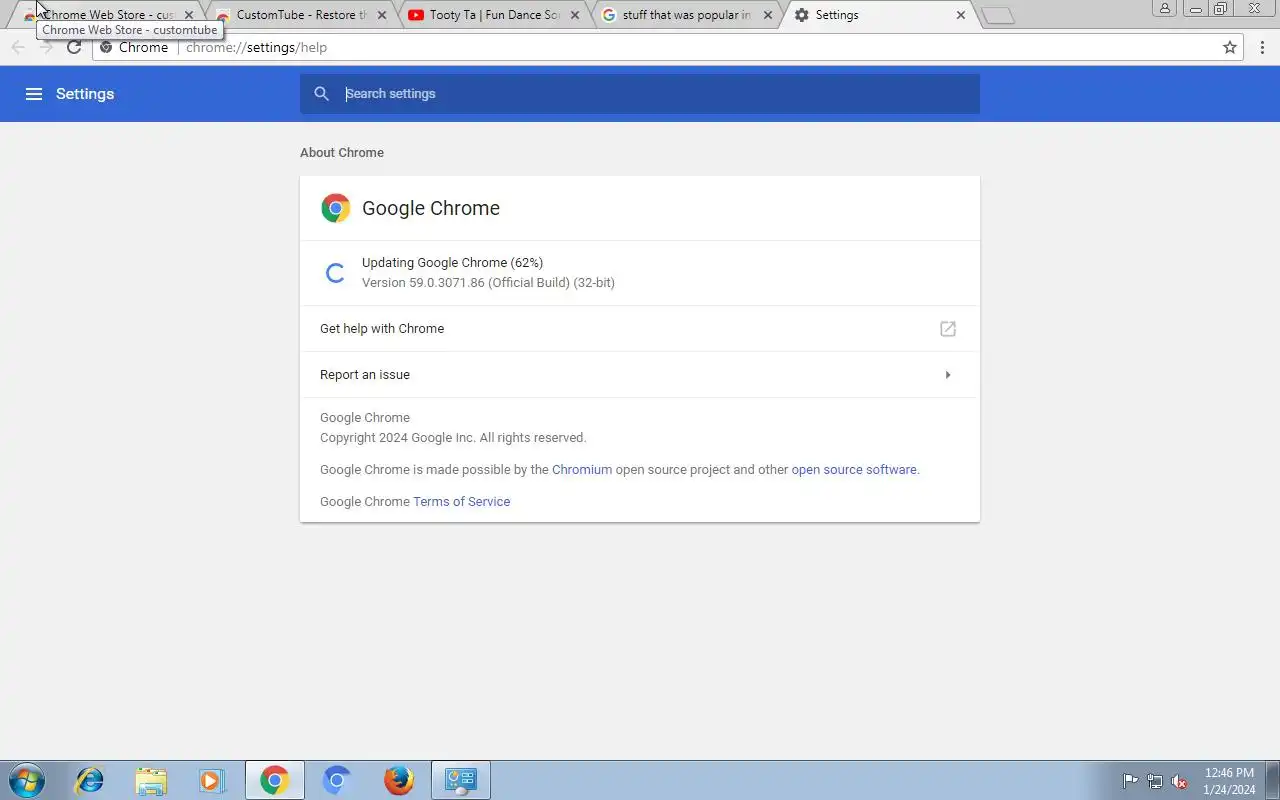This screenshot has width=1280, height=800.
Task: Open a new tab
Action: (998, 15)
